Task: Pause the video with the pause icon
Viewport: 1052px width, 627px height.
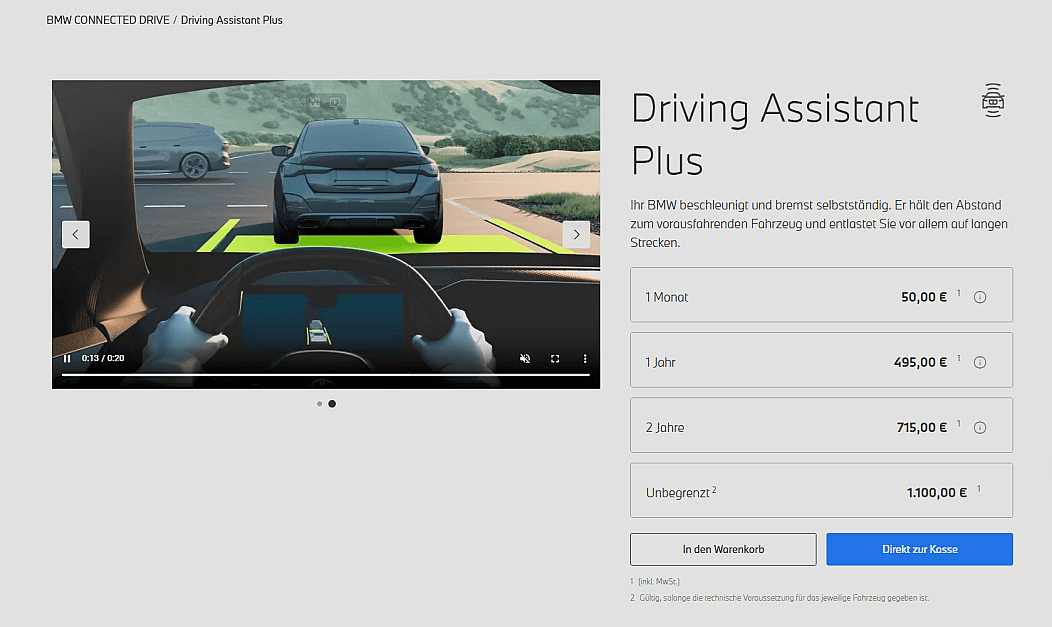Action: pyautogui.click(x=67, y=359)
